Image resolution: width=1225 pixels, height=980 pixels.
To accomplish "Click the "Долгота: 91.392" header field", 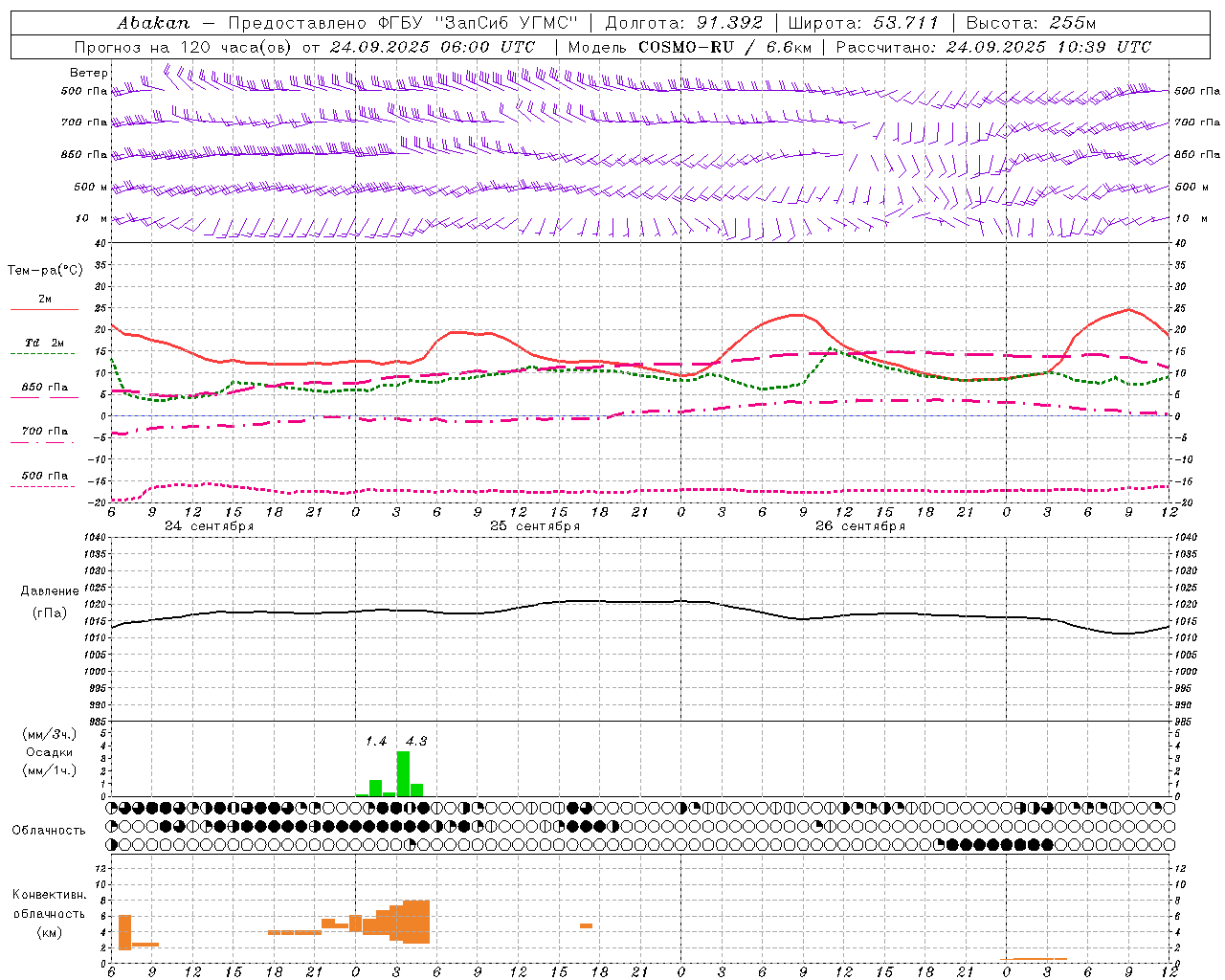I will click(684, 23).
